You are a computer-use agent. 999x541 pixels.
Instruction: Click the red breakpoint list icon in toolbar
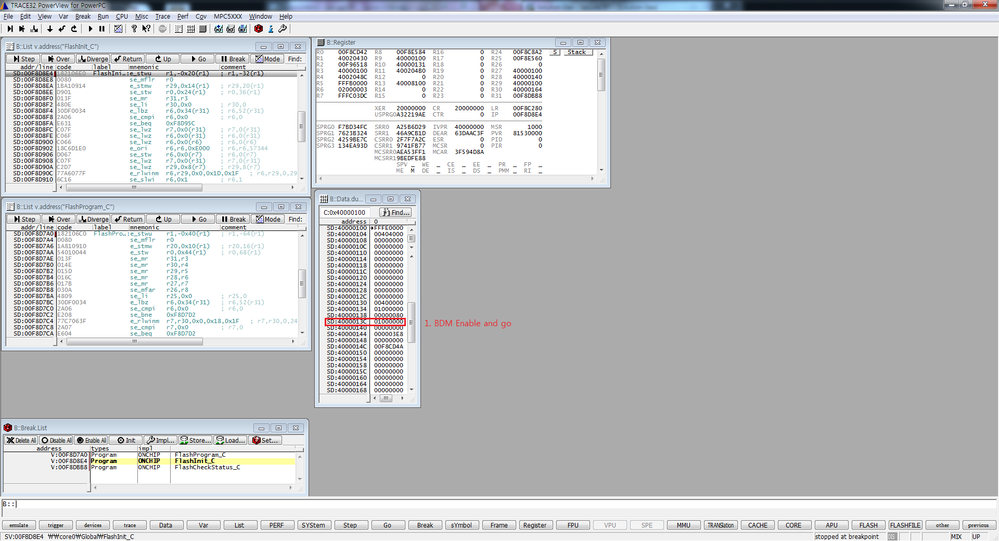click(x=258, y=29)
